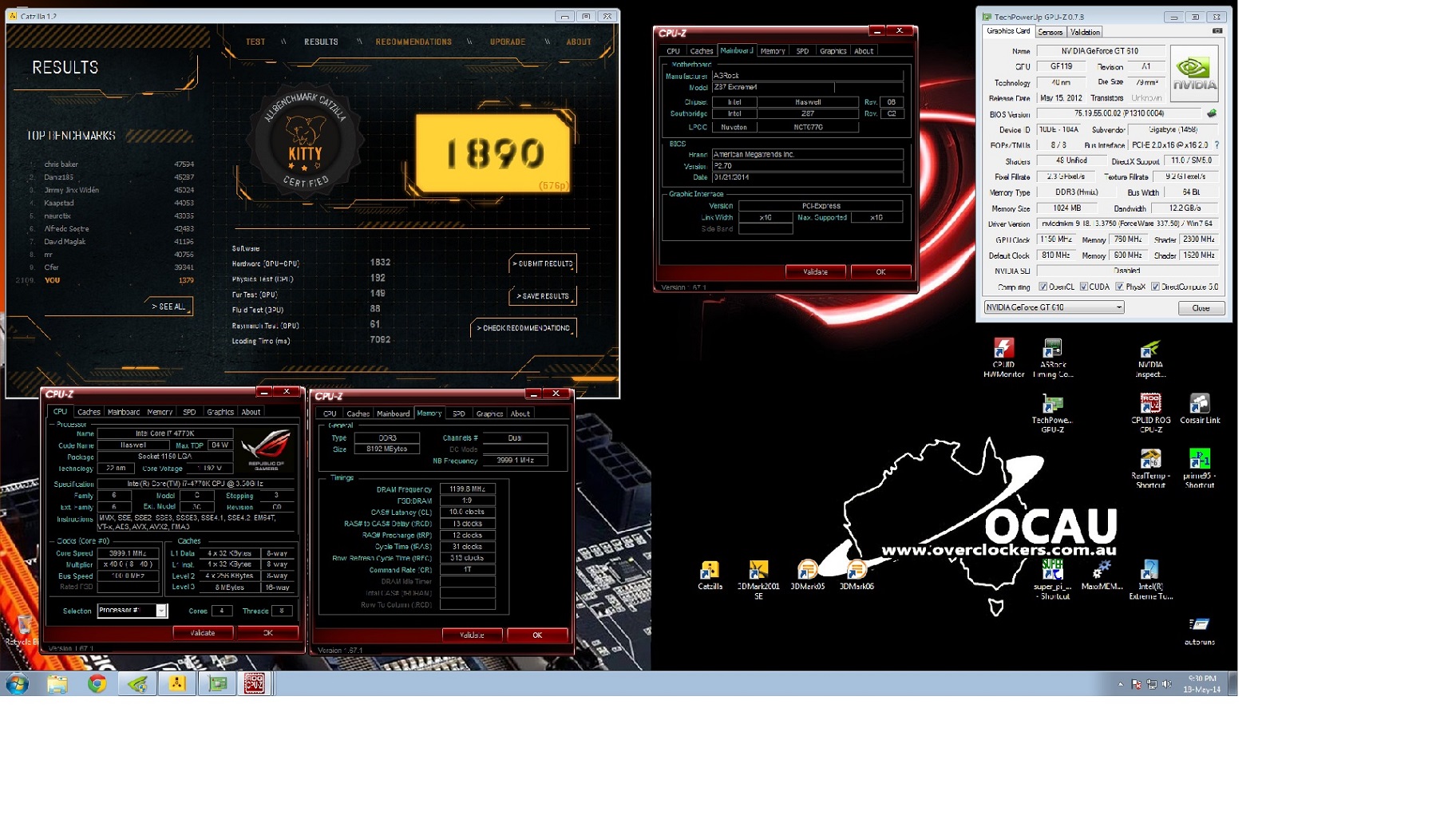Launch the prime95 shortcut on the desktop
1456x819 pixels.
point(1199,459)
